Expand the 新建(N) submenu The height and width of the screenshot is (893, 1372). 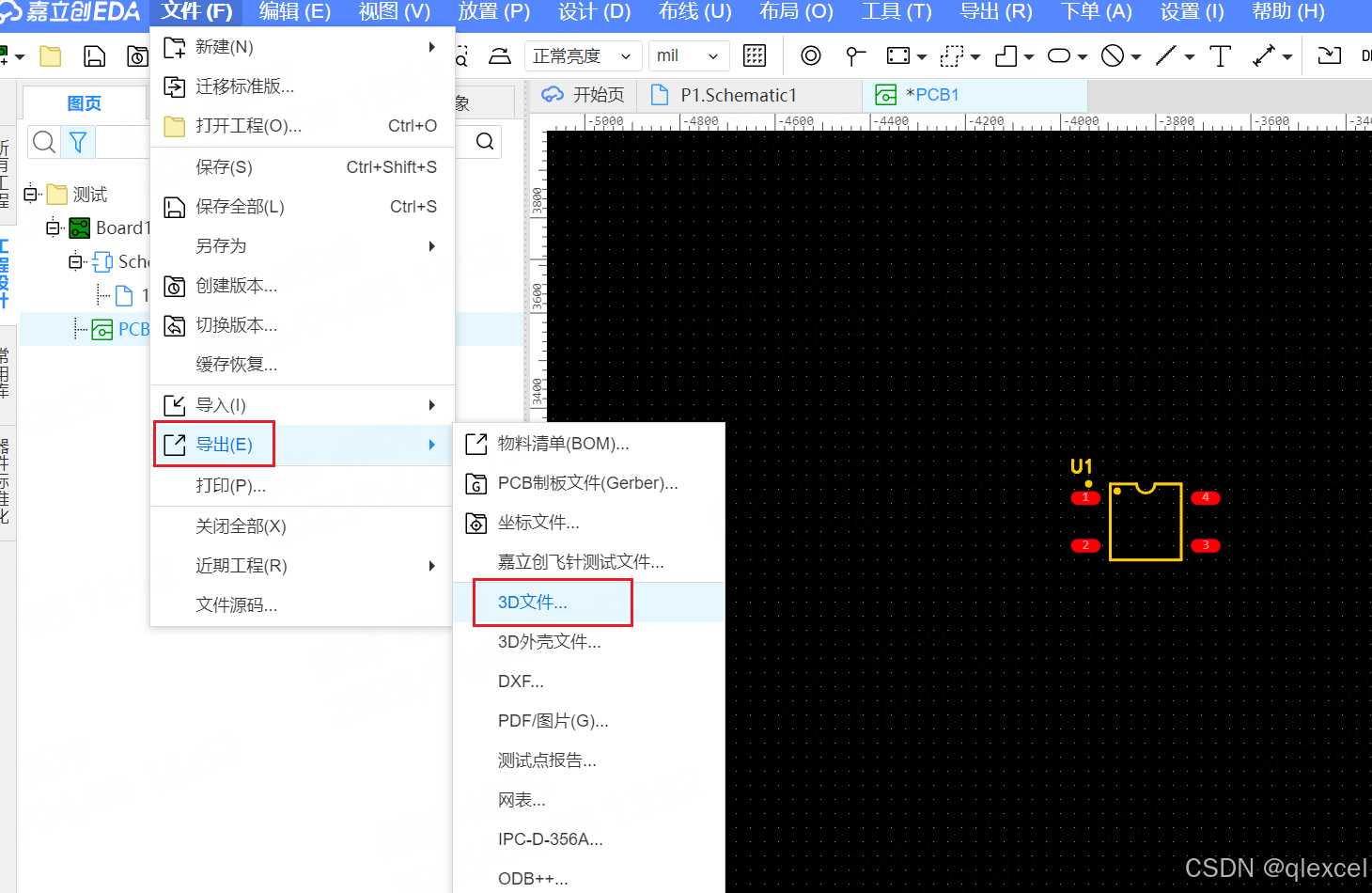tap(303, 47)
